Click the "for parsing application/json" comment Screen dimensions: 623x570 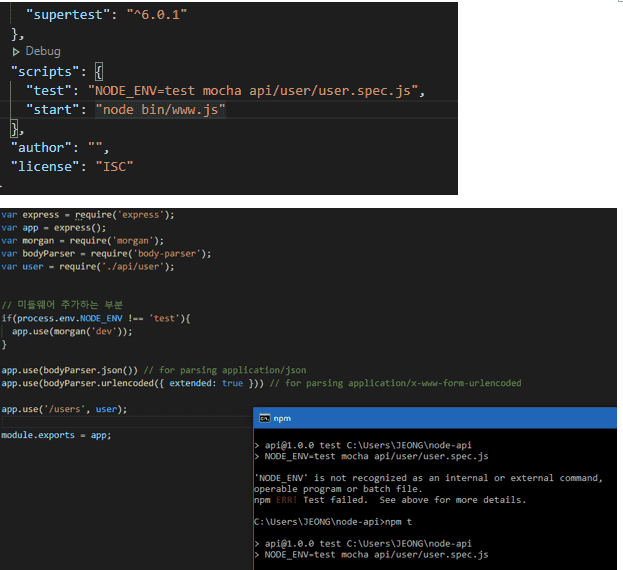[225, 370]
